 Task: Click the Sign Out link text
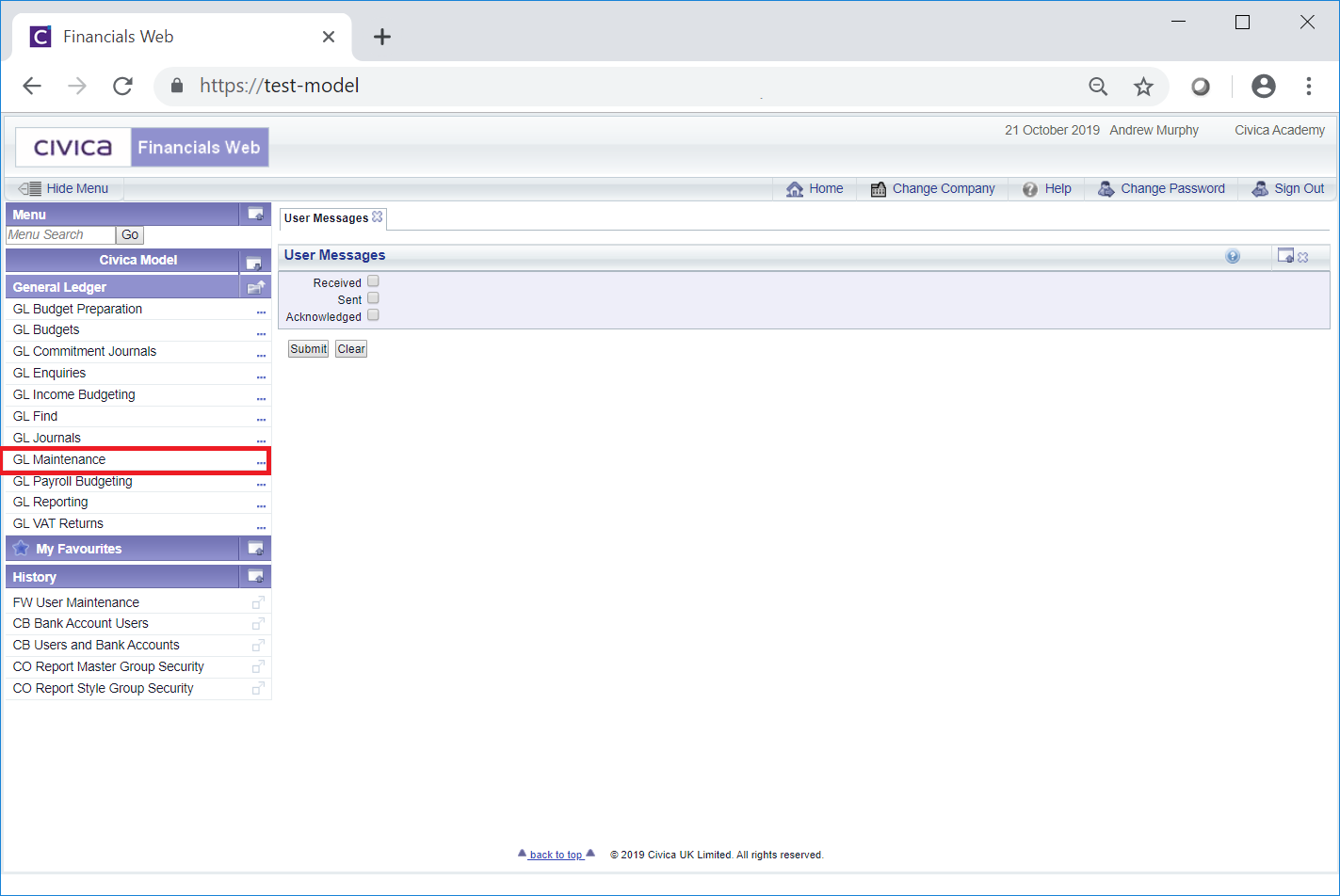tap(1300, 188)
